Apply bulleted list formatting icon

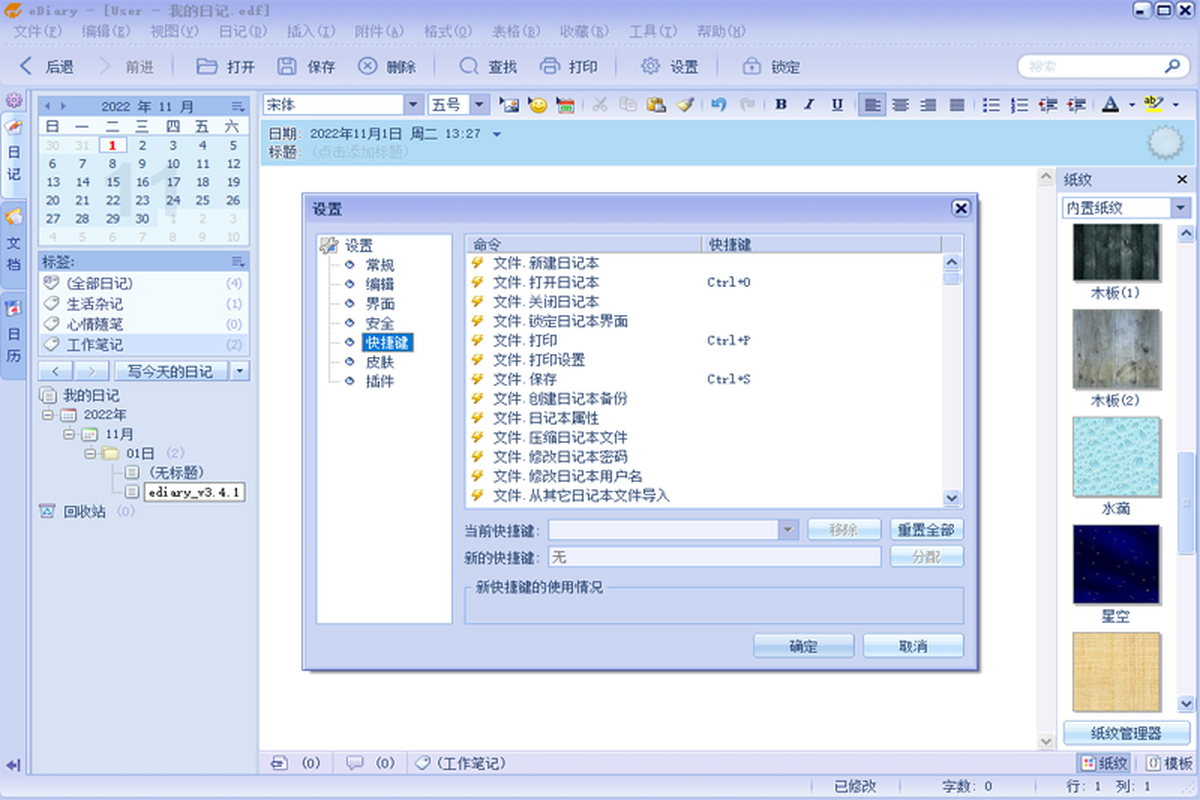point(991,105)
